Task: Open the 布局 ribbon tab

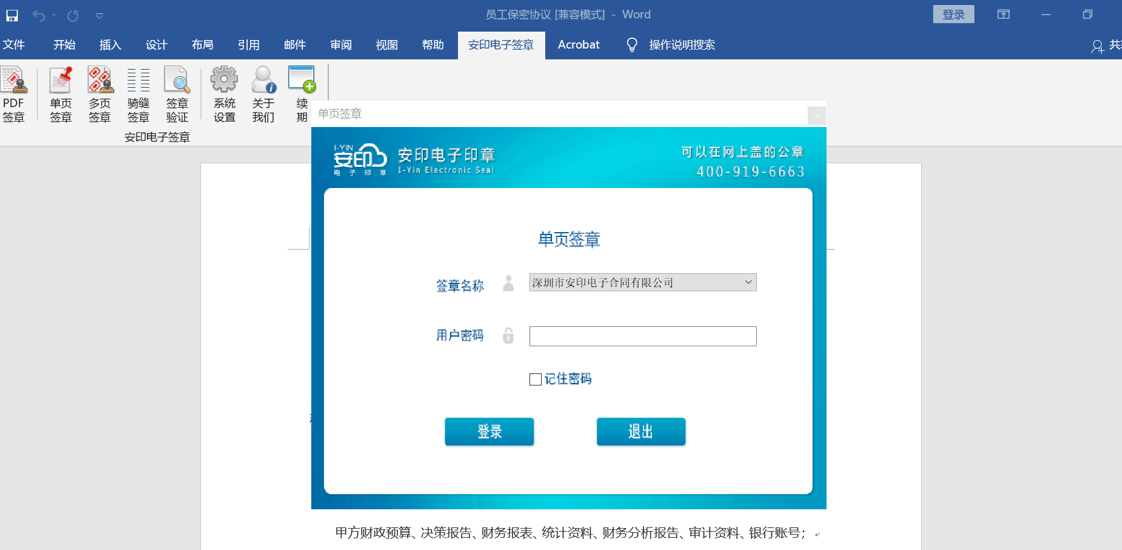Action: (x=203, y=45)
